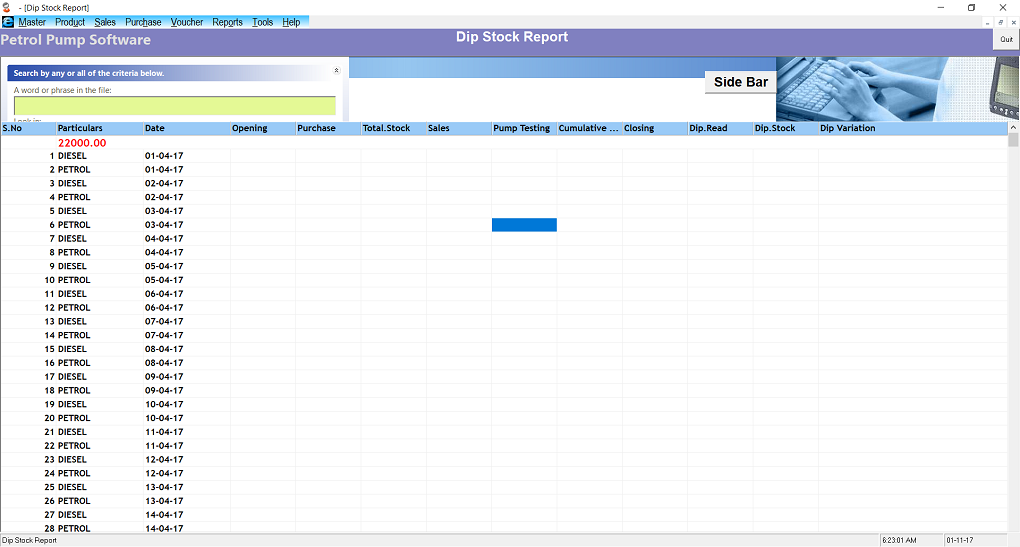
Task: Open the Master menu
Action: tap(32, 22)
